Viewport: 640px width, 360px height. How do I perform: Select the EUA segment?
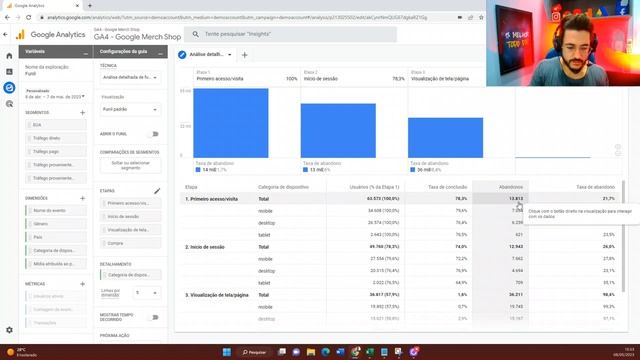56,125
